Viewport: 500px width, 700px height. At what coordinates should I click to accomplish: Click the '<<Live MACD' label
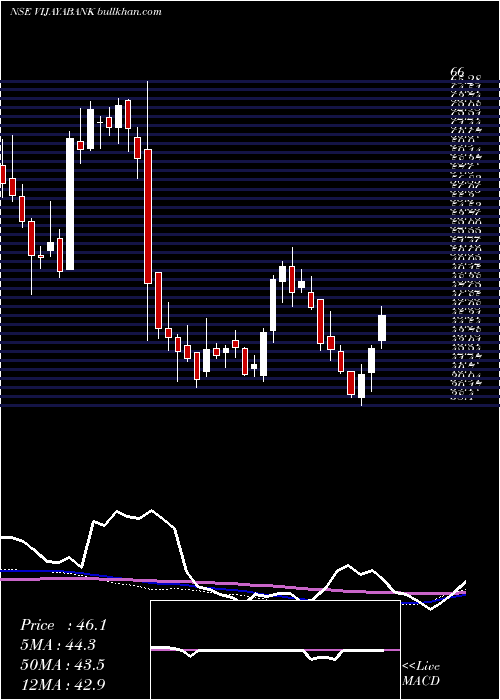(x=421, y=674)
